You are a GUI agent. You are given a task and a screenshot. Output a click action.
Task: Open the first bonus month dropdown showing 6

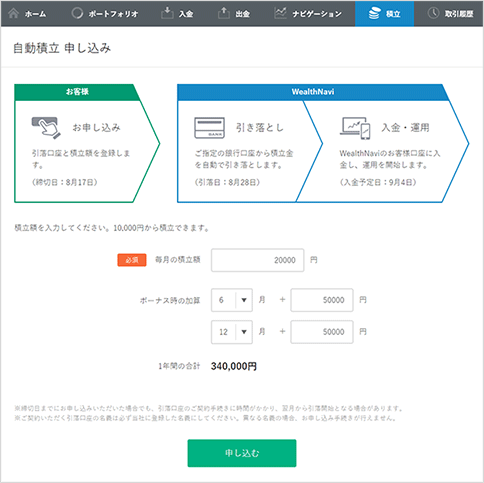point(232,300)
